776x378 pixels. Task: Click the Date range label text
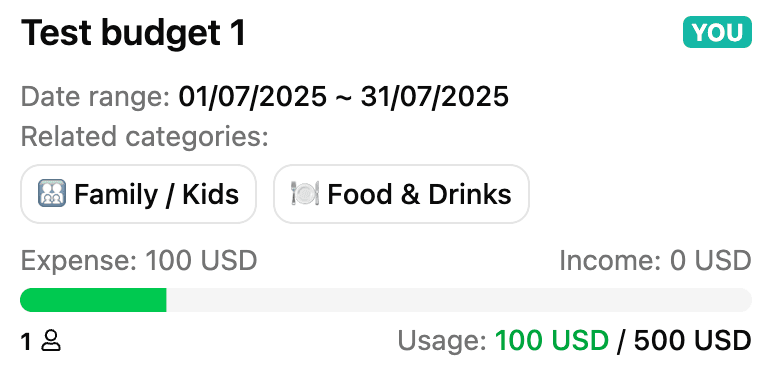pos(96,96)
